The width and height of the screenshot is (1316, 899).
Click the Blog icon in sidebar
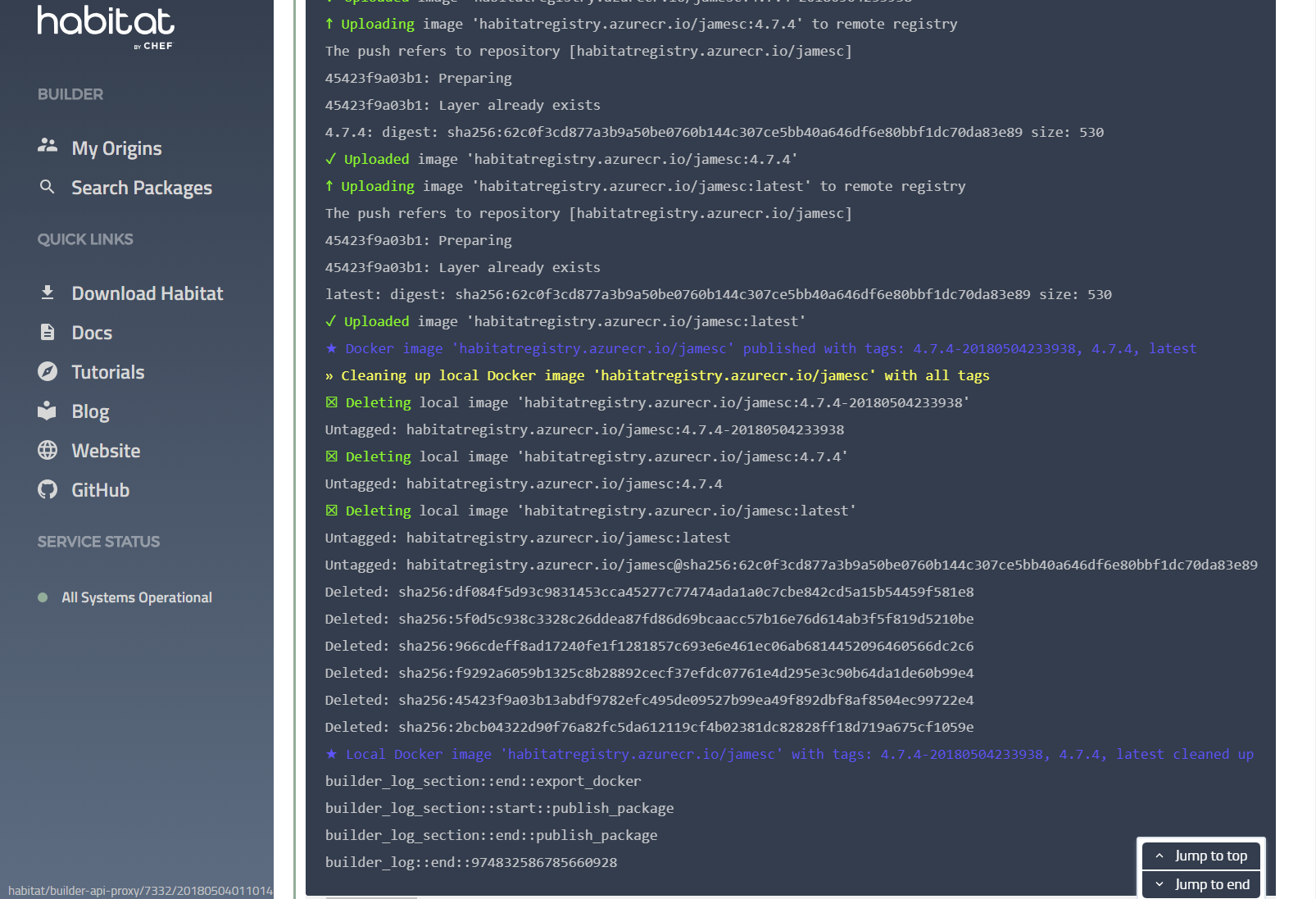[x=48, y=411]
